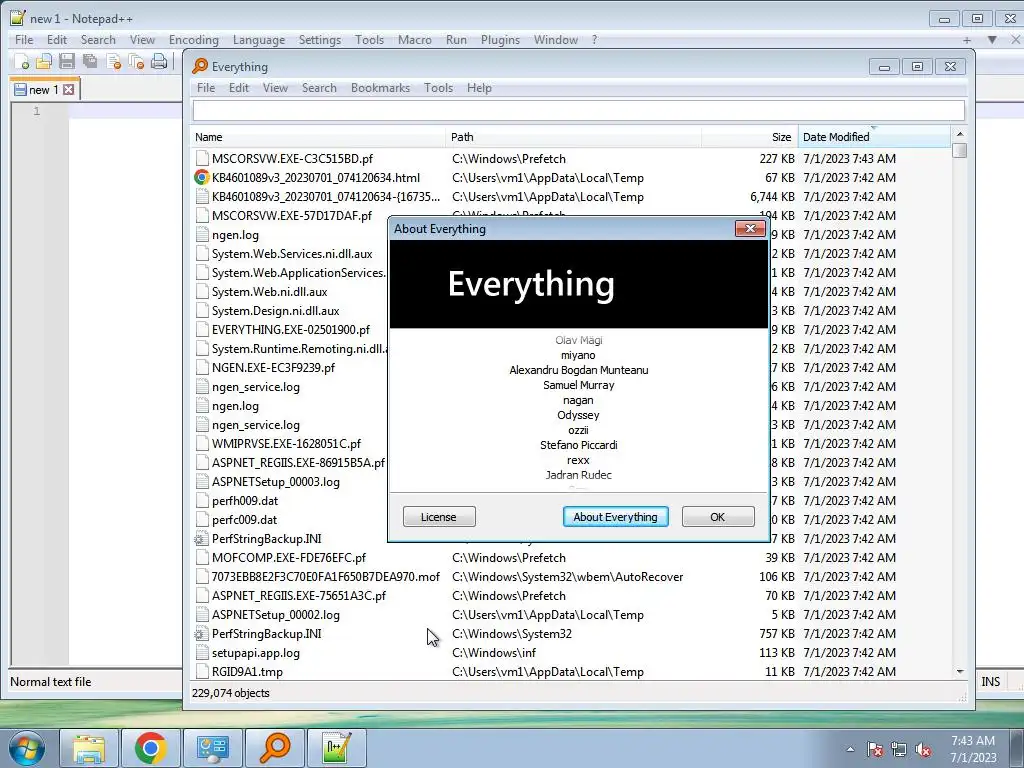Click the file icon next to setupapi.app.log
This screenshot has height=768, width=1024.
point(202,652)
